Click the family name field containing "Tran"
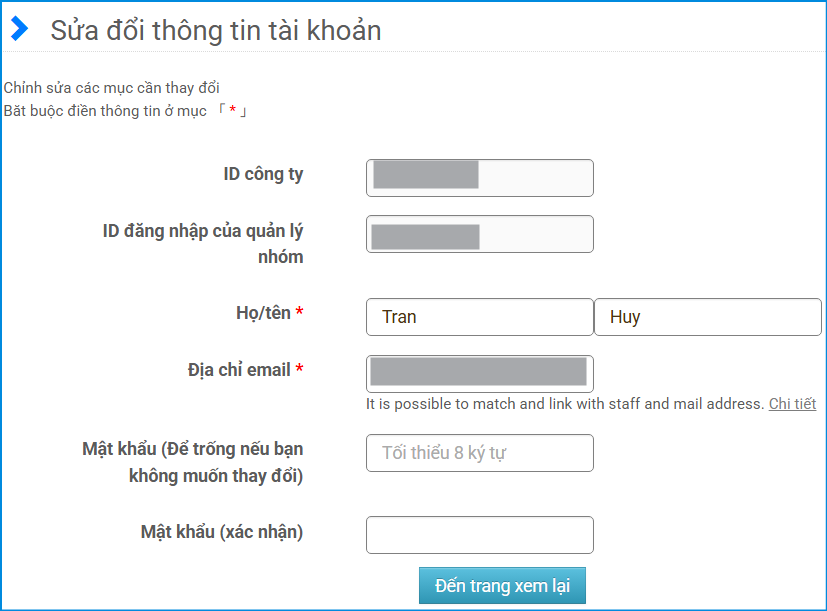Viewport: 827px width, 611px height. 479,317
